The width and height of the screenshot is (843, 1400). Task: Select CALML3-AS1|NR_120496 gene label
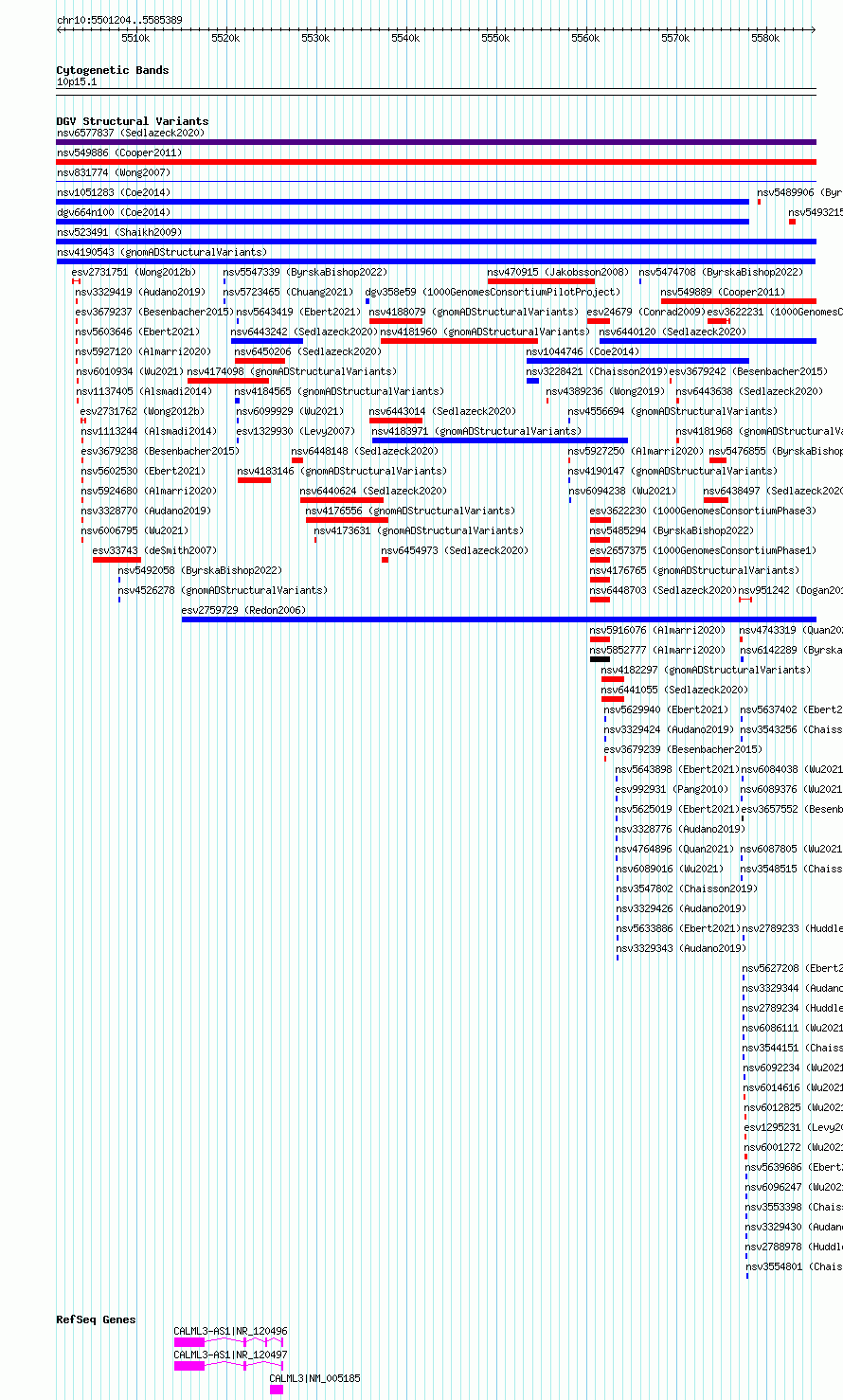[230, 1331]
